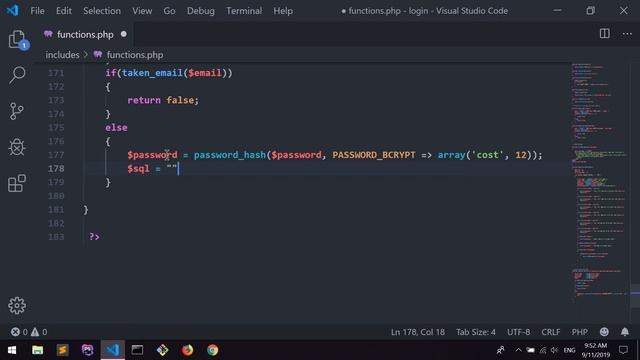Send feedback via the smiley icon
640x360 pixels.
tap(604, 332)
